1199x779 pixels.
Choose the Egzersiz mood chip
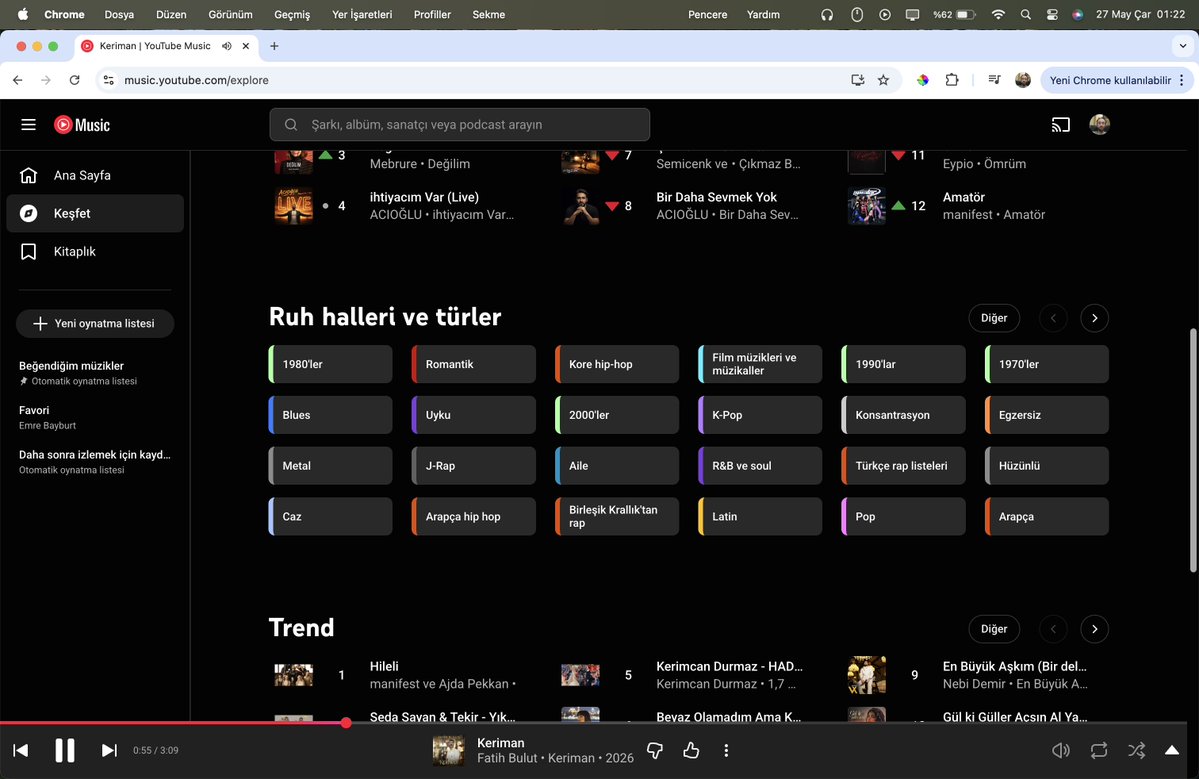click(1046, 415)
